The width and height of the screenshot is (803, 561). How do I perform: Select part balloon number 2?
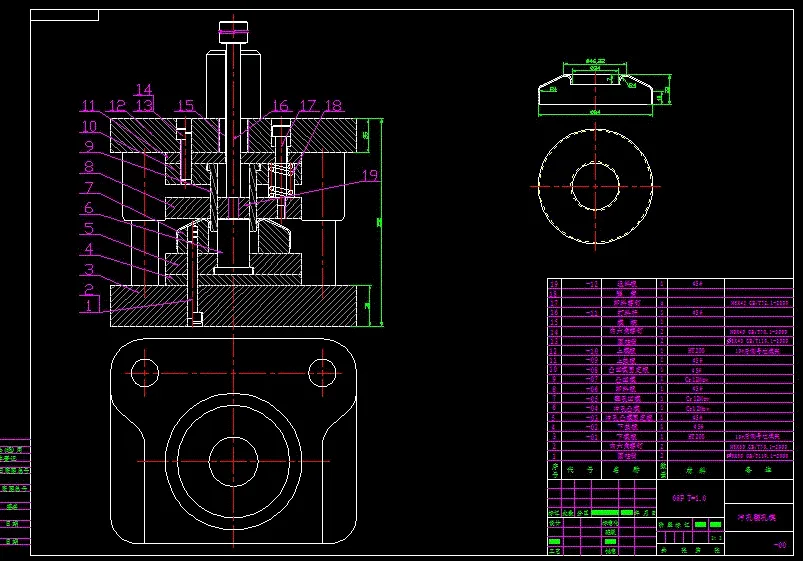[x=90, y=289]
